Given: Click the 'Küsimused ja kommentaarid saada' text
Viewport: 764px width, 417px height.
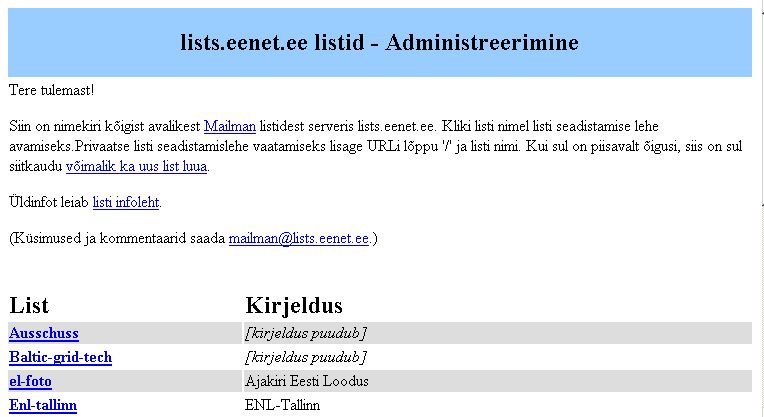Looking at the screenshot, I should [117, 238].
